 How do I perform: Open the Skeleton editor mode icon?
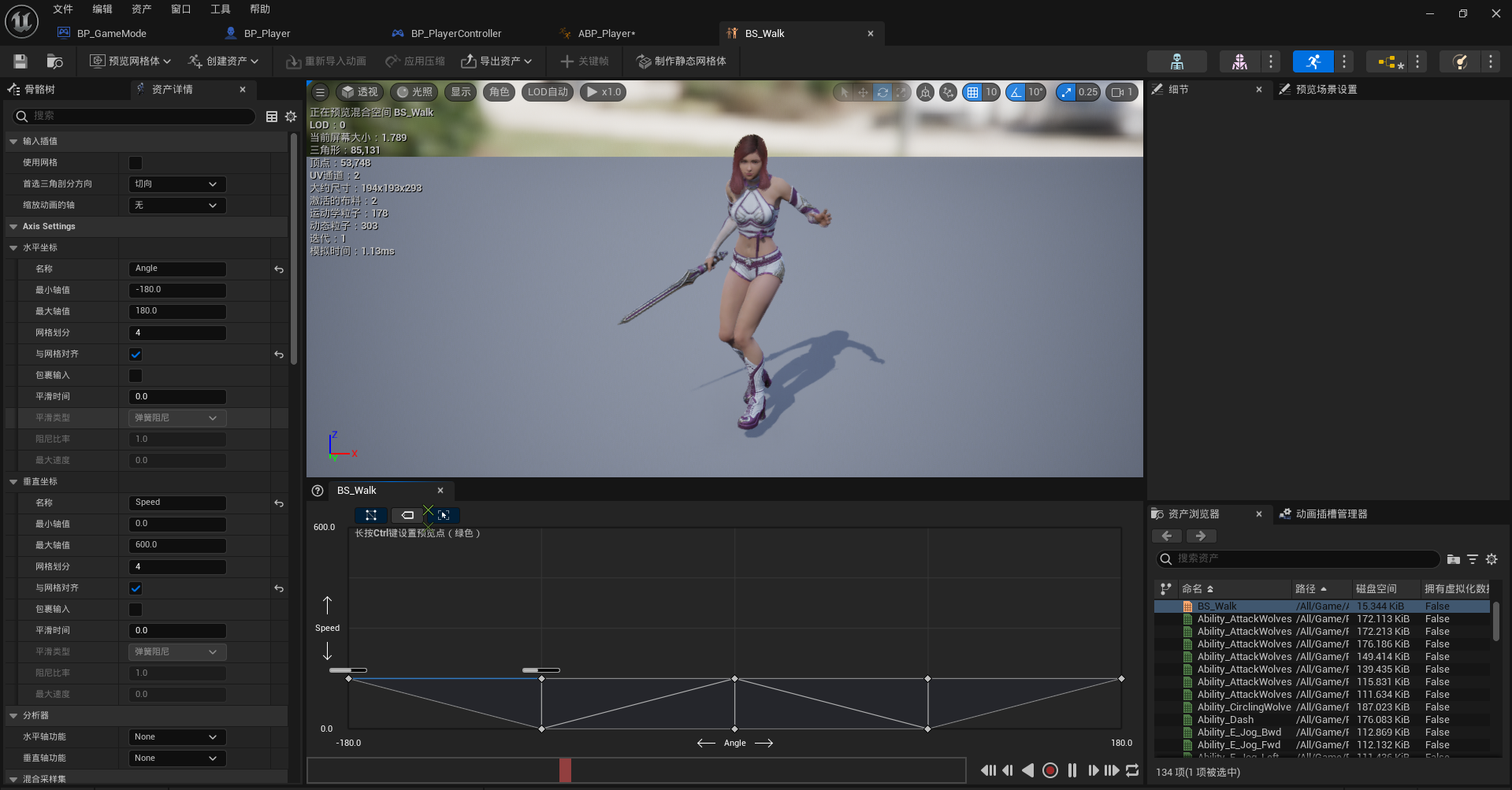(1177, 61)
